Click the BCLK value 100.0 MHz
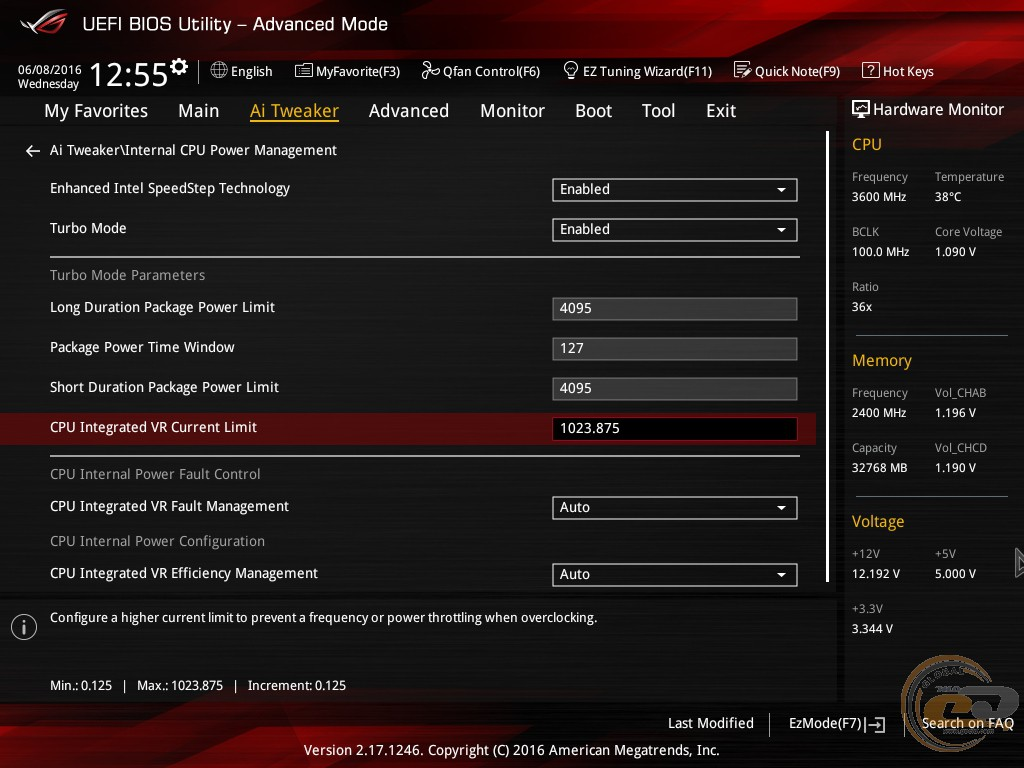This screenshot has width=1024, height=768. point(880,252)
